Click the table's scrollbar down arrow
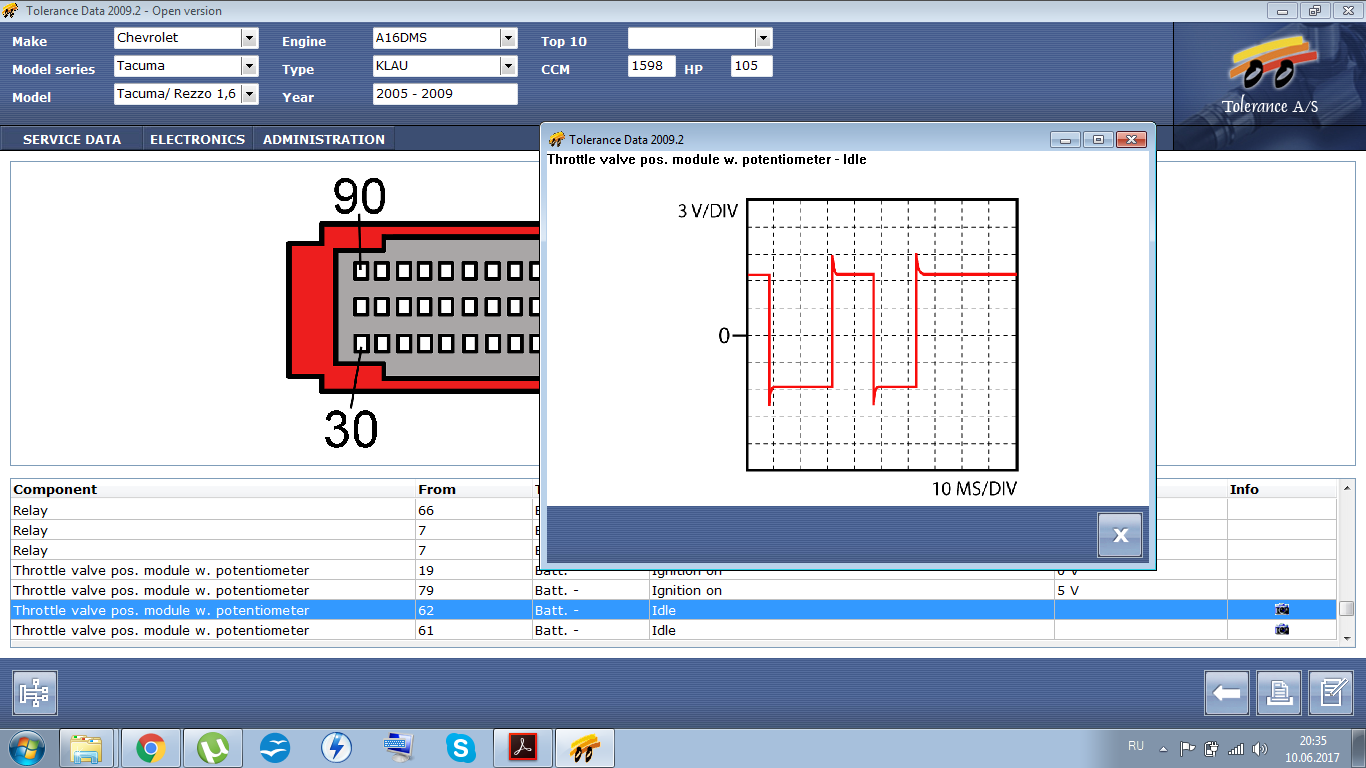The image size is (1366, 768). click(x=1347, y=638)
